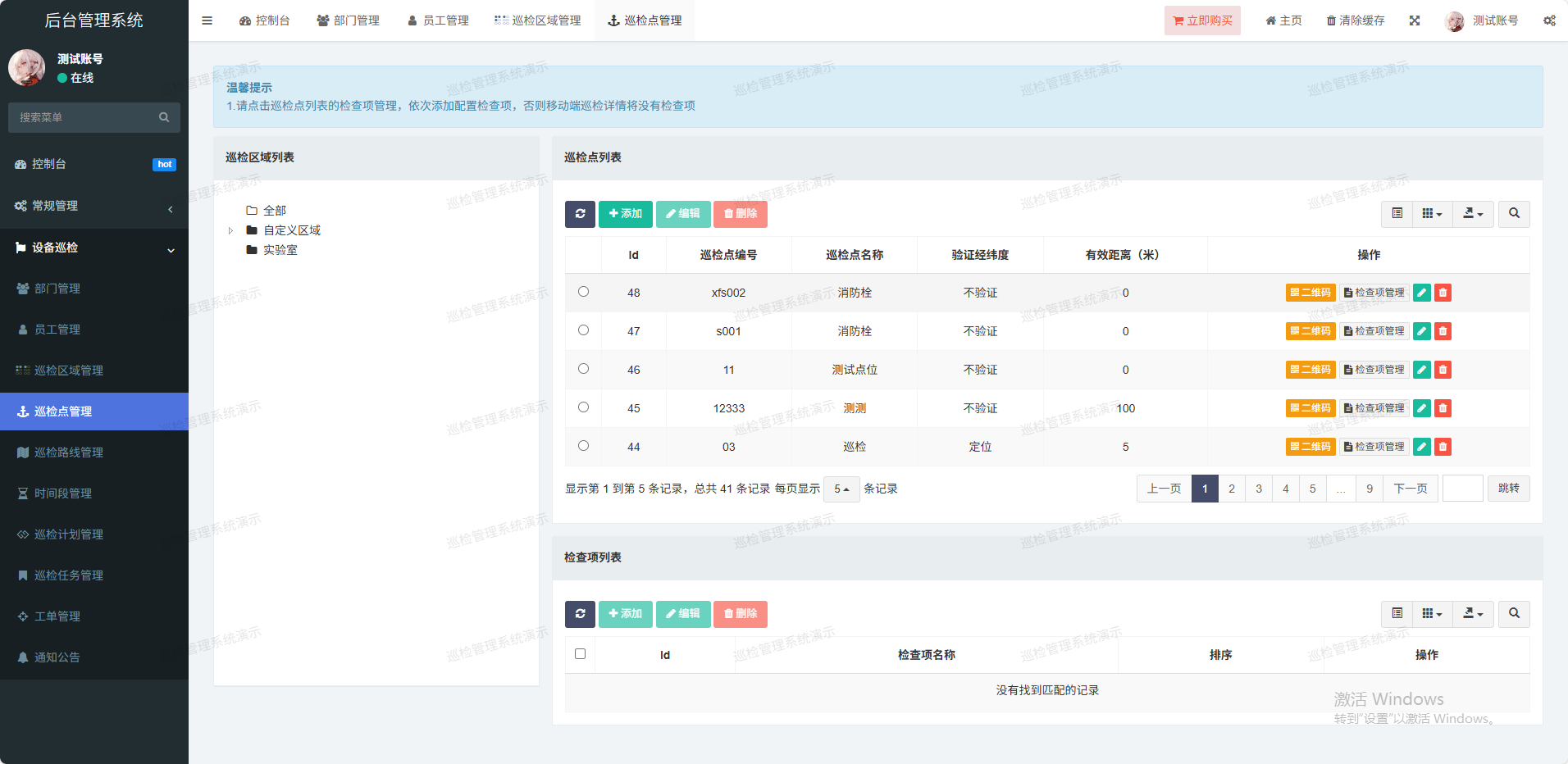Click the 立即购买 button
The image size is (1568, 764).
click(1202, 20)
